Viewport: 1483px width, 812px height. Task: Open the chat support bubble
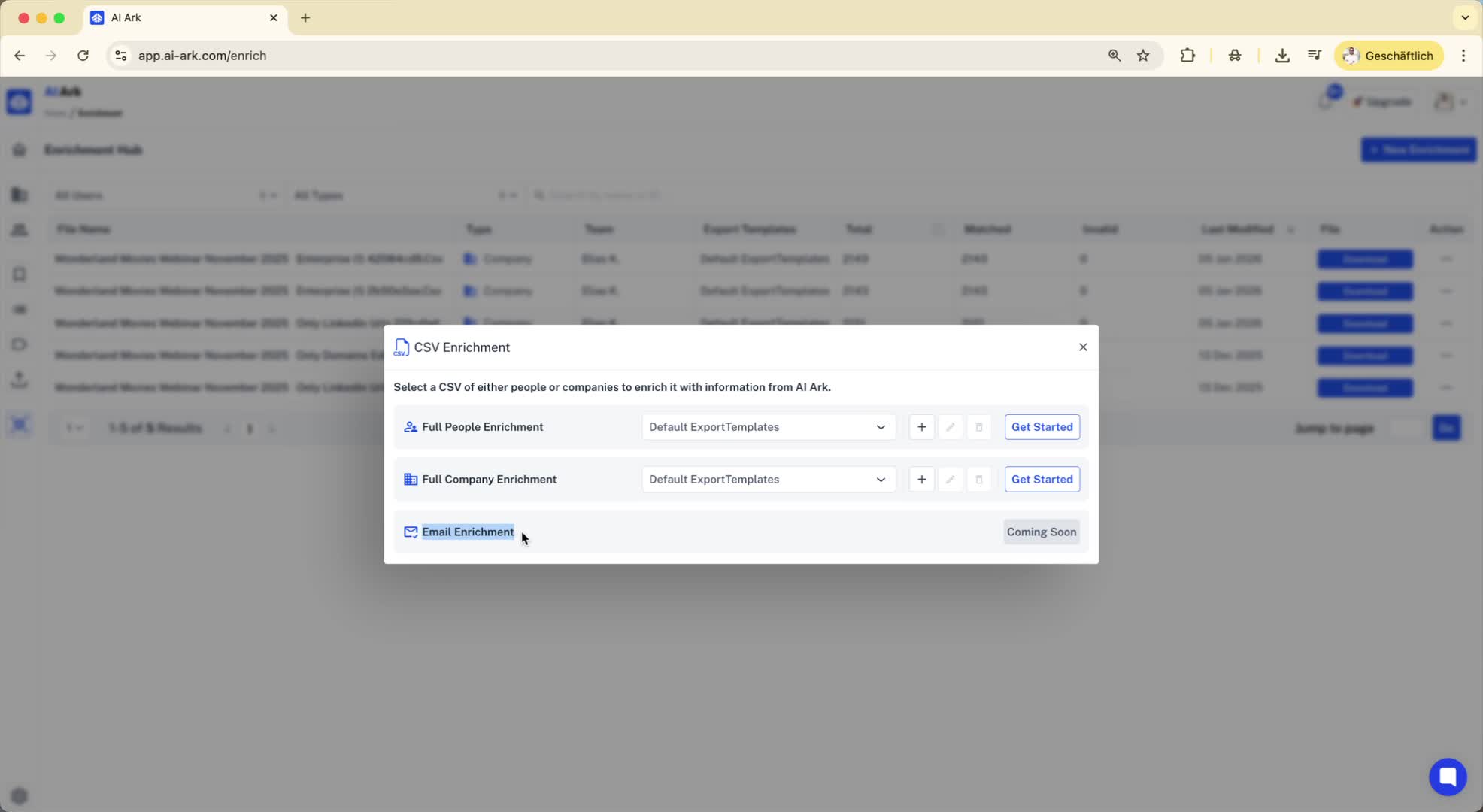1448,777
